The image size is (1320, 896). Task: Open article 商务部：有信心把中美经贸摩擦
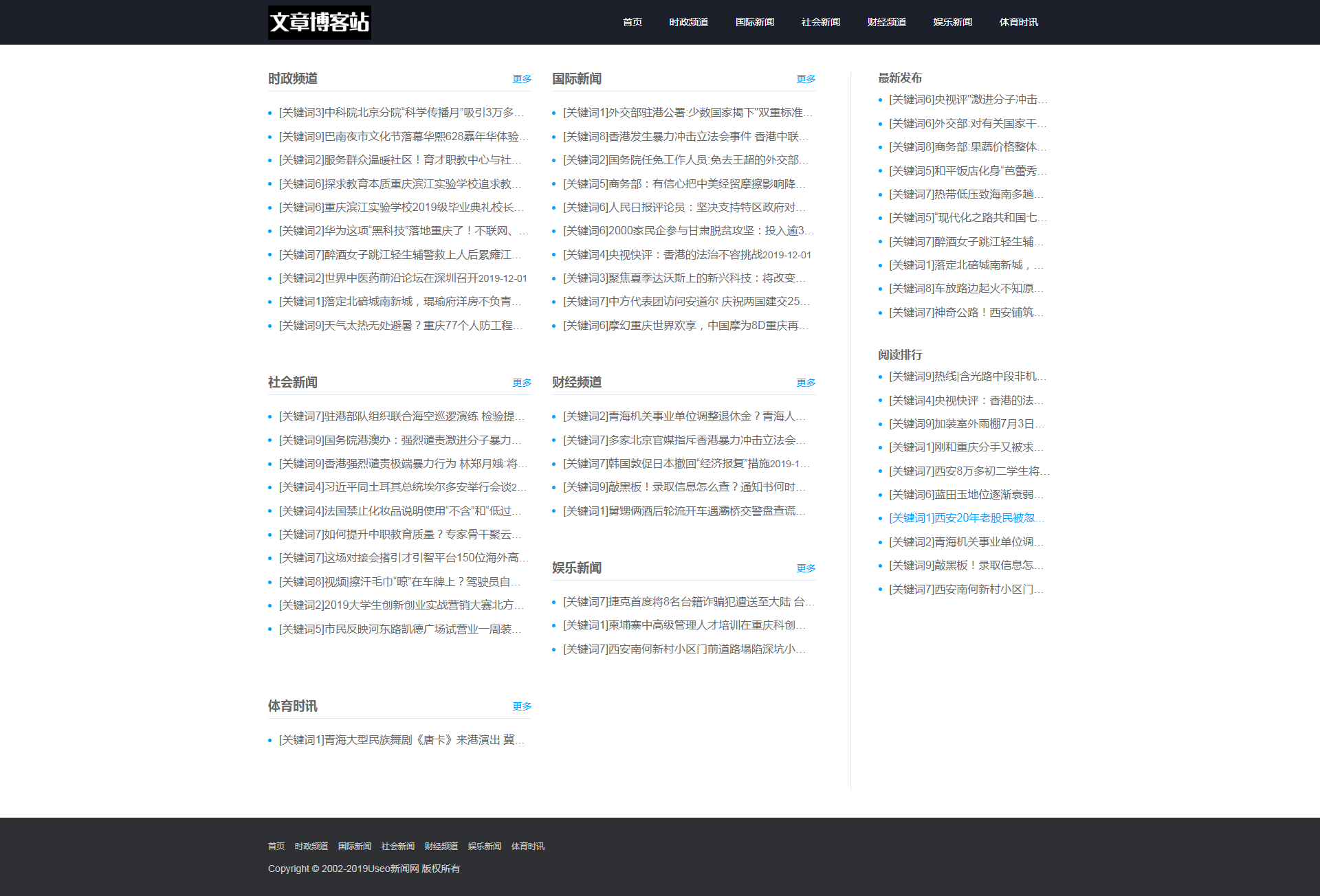point(685,183)
